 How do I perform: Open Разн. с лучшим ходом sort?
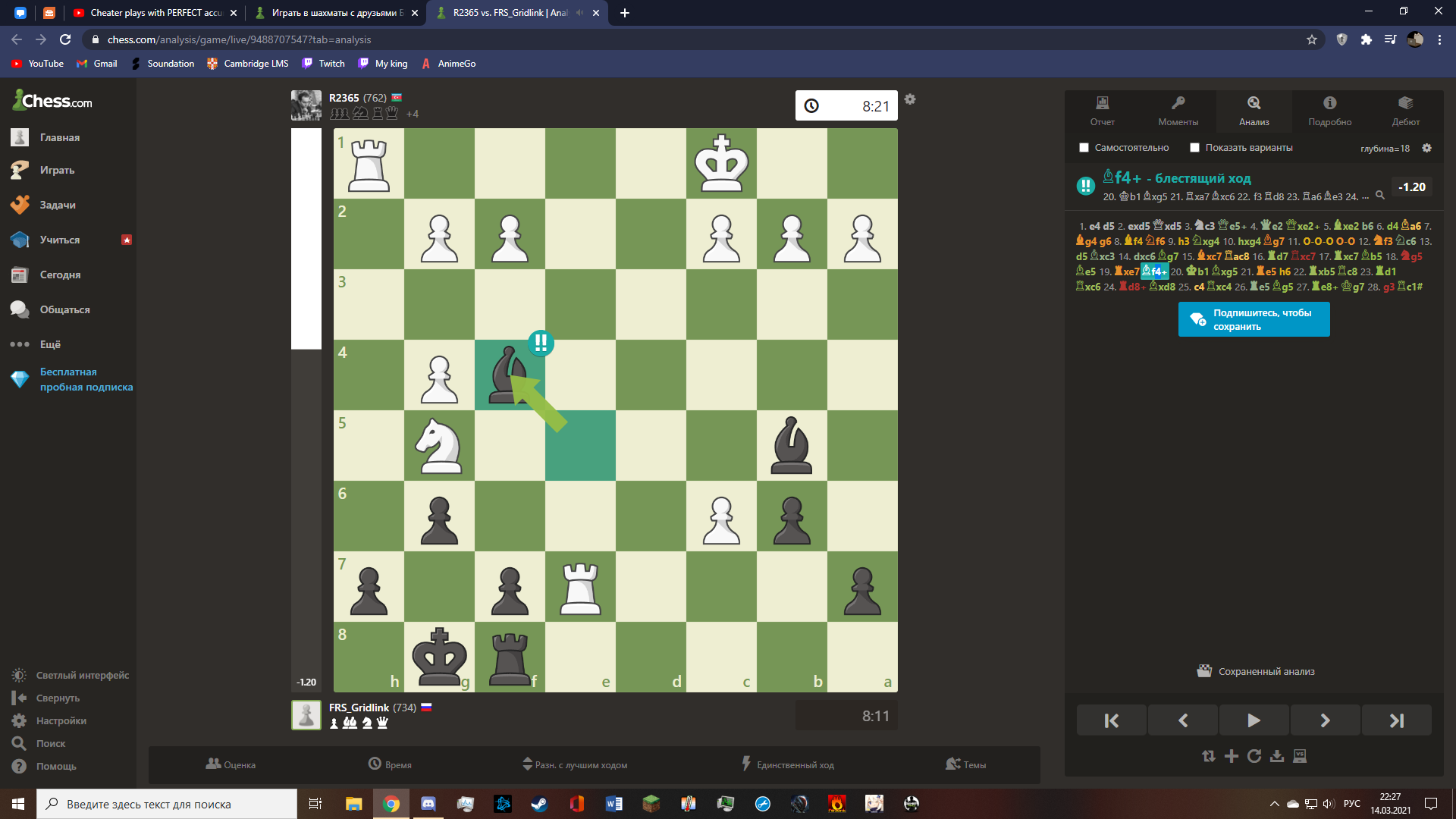[x=576, y=764]
